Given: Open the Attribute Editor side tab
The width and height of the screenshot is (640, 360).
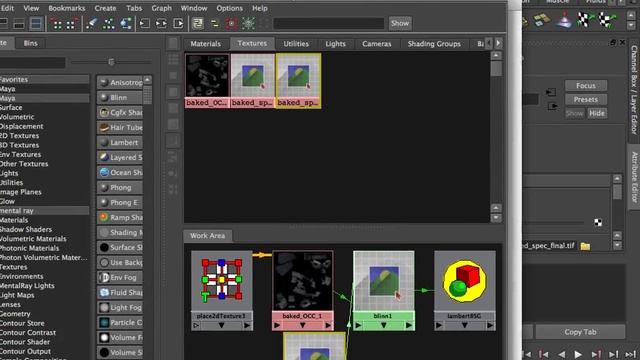Looking at the screenshot, I should (x=634, y=177).
